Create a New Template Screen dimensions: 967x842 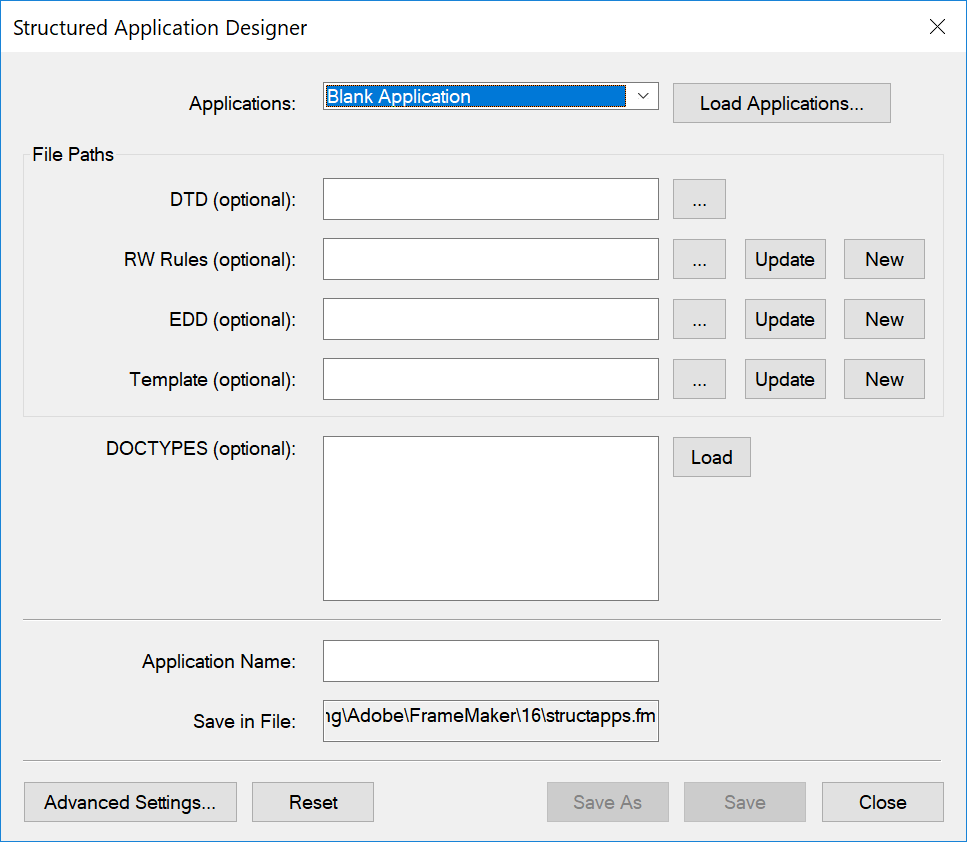point(883,379)
